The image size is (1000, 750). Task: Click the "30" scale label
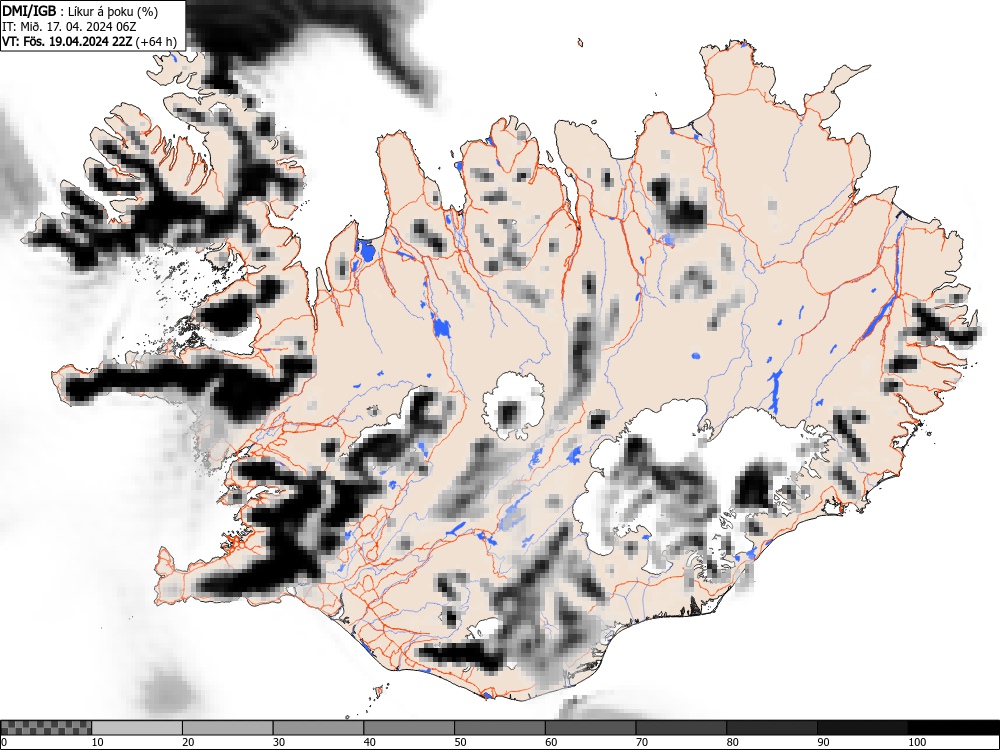point(278,742)
